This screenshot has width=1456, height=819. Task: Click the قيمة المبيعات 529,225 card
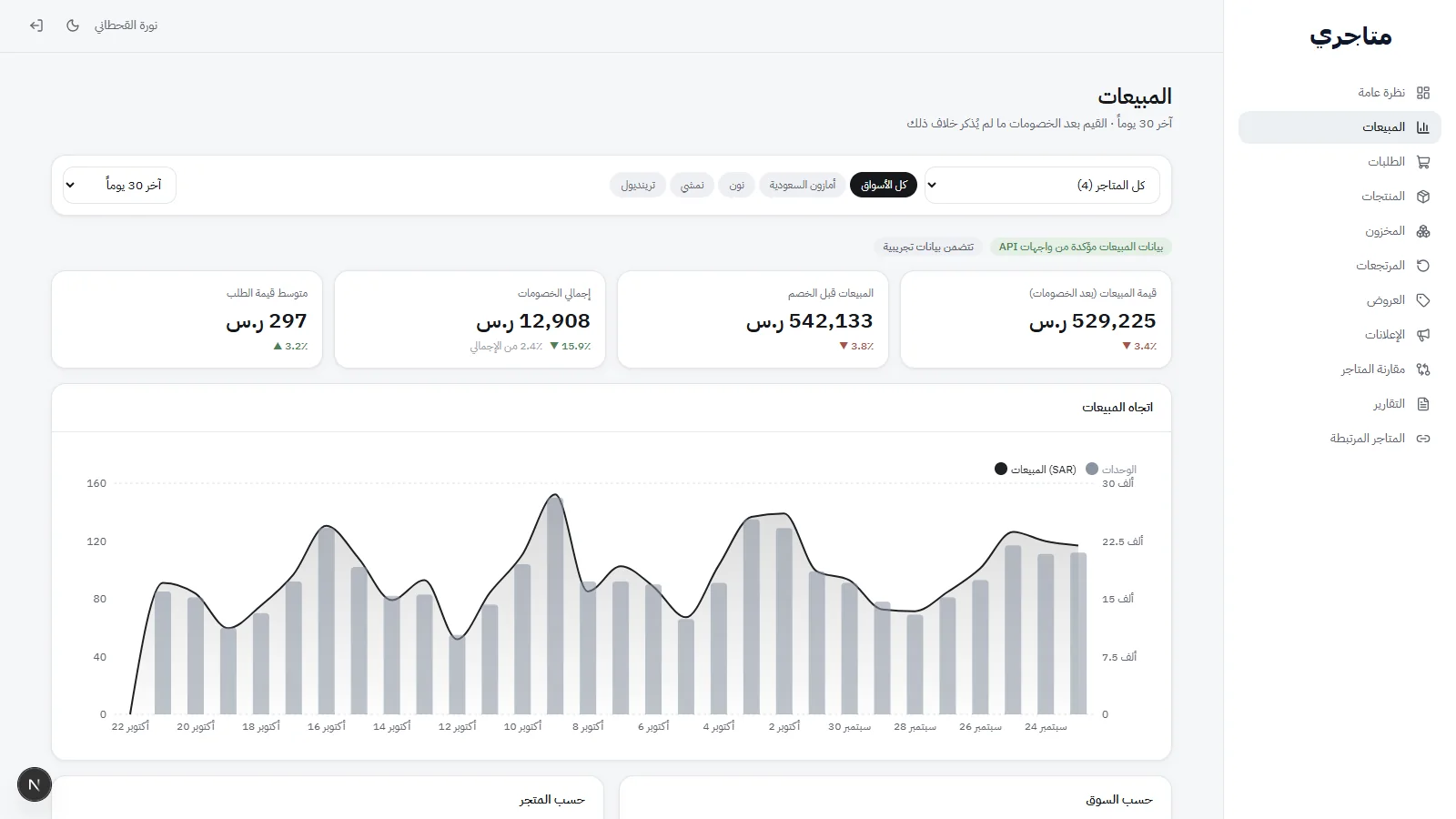click(1036, 319)
